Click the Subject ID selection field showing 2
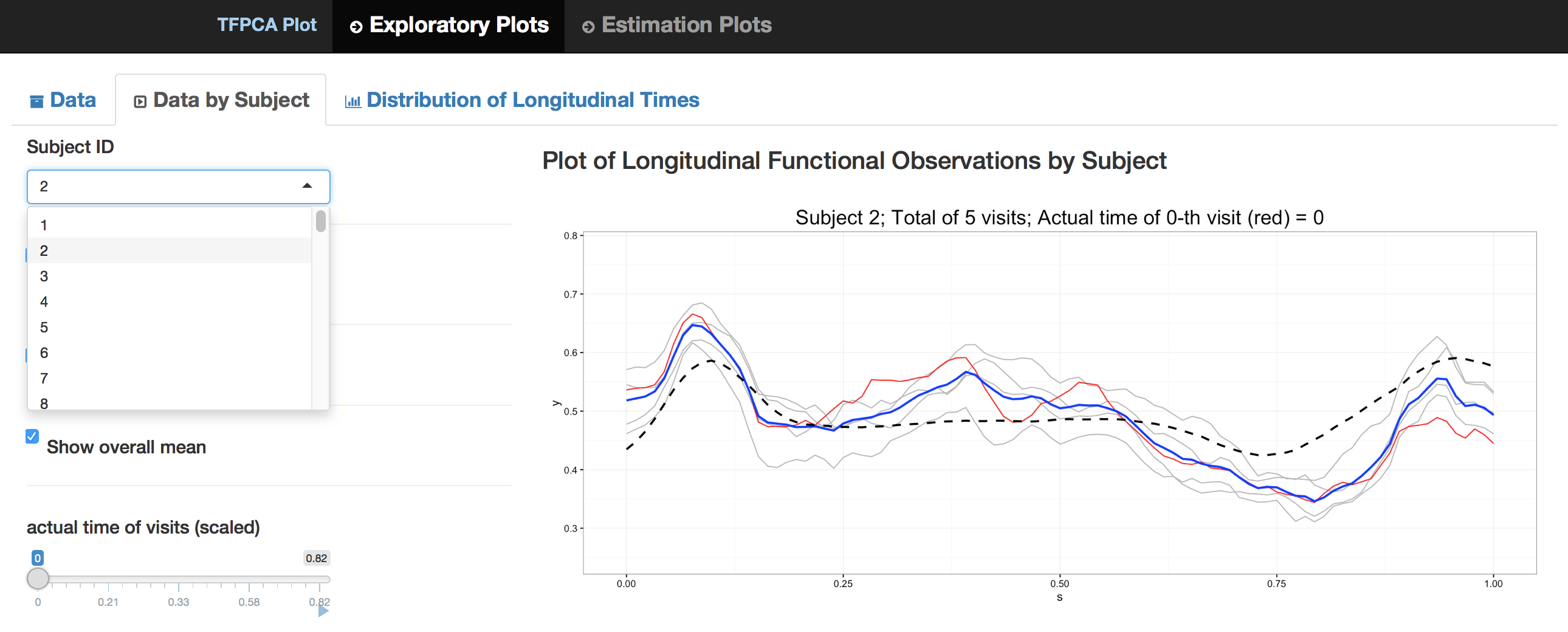This screenshot has width=1568, height=632. 164,187
